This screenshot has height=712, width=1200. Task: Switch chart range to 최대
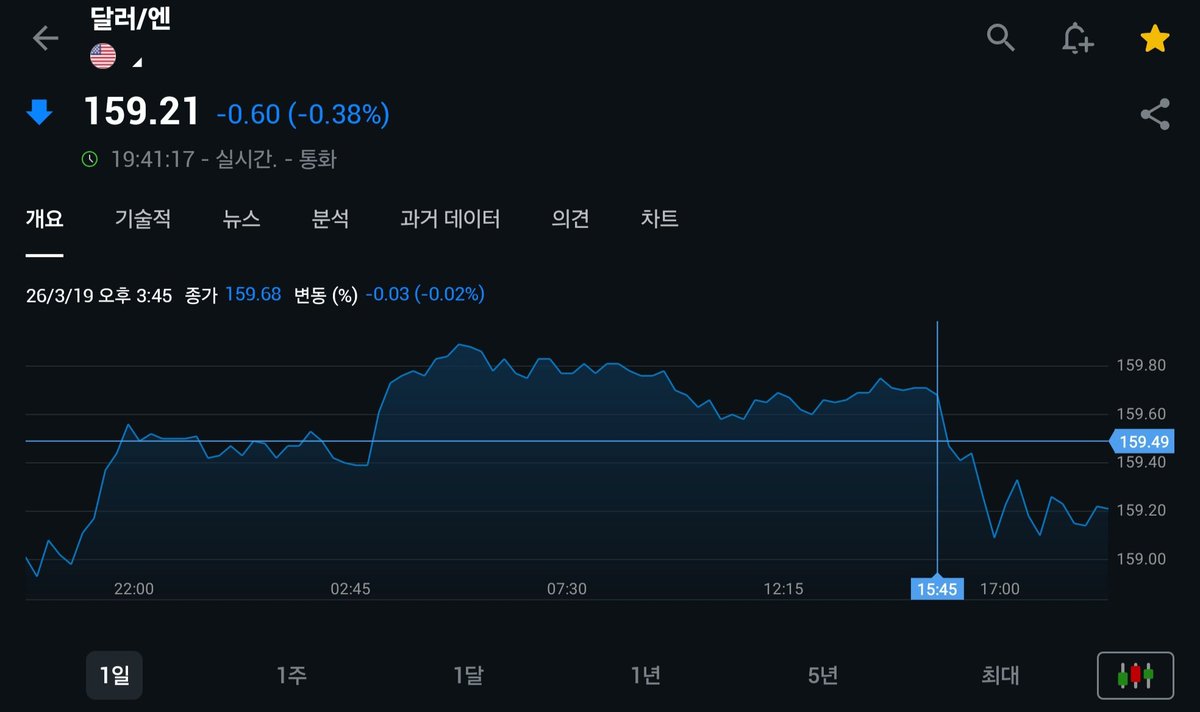click(x=998, y=675)
